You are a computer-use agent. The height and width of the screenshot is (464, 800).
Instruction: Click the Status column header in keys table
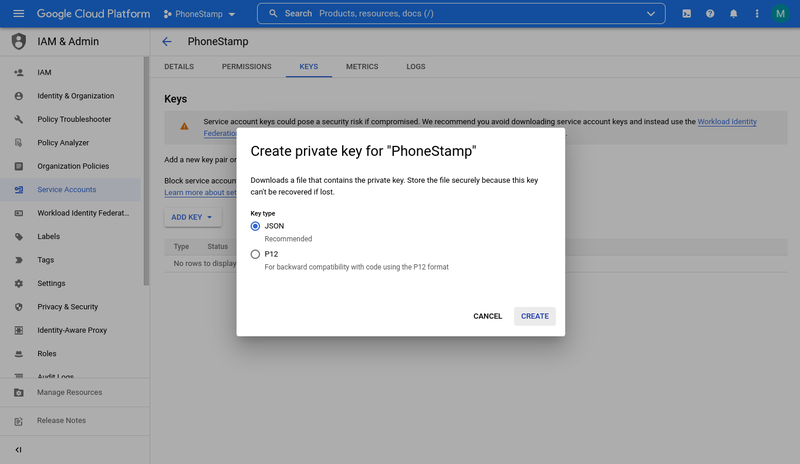pos(217,247)
